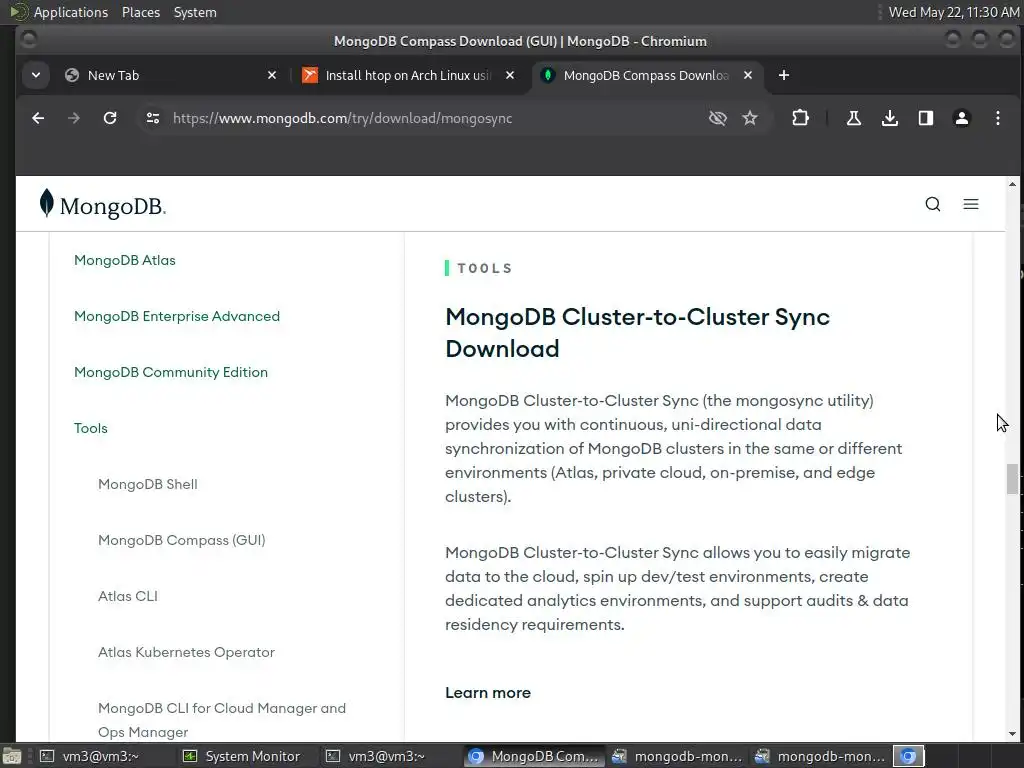
Task: Click the TOOLS section label
Action: tap(485, 268)
